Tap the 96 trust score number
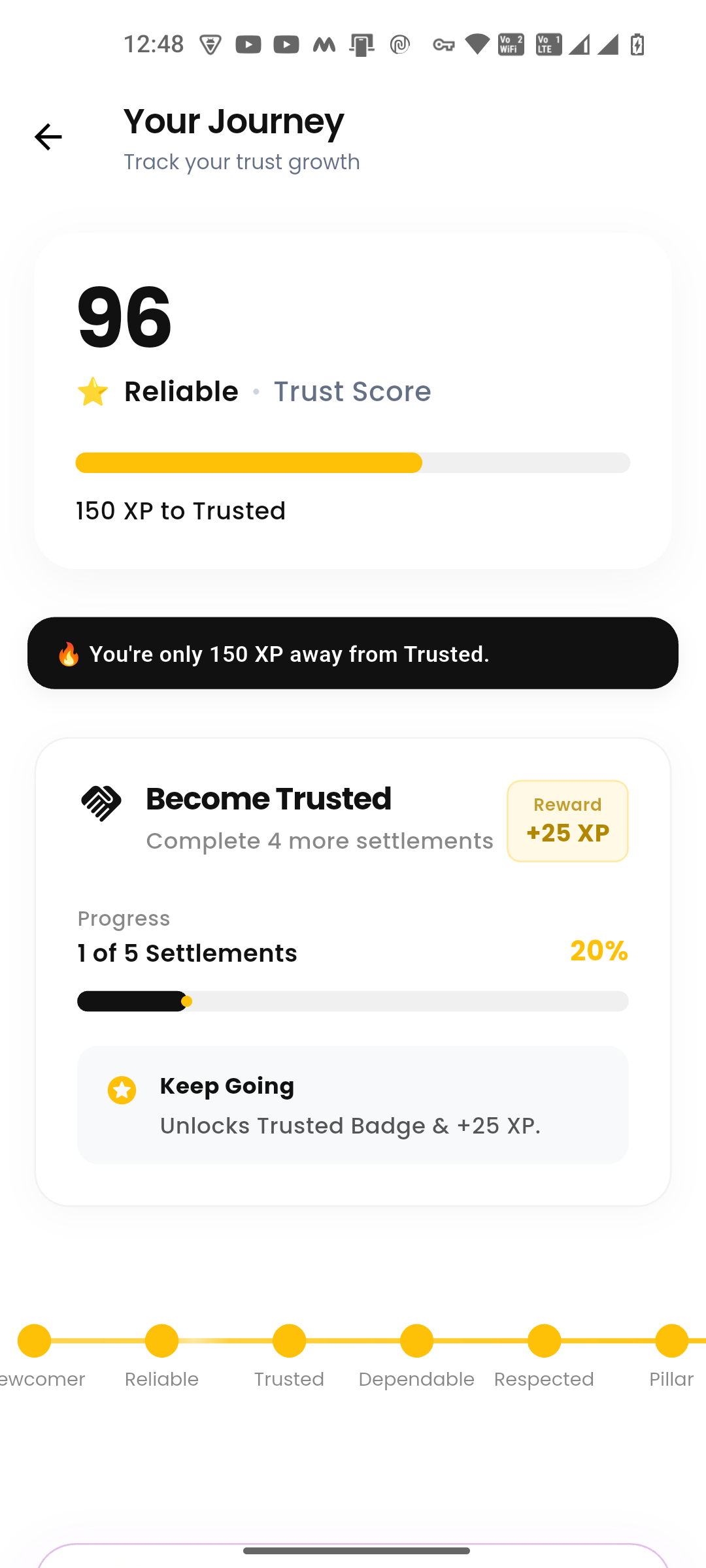The image size is (706, 1568). [124, 318]
